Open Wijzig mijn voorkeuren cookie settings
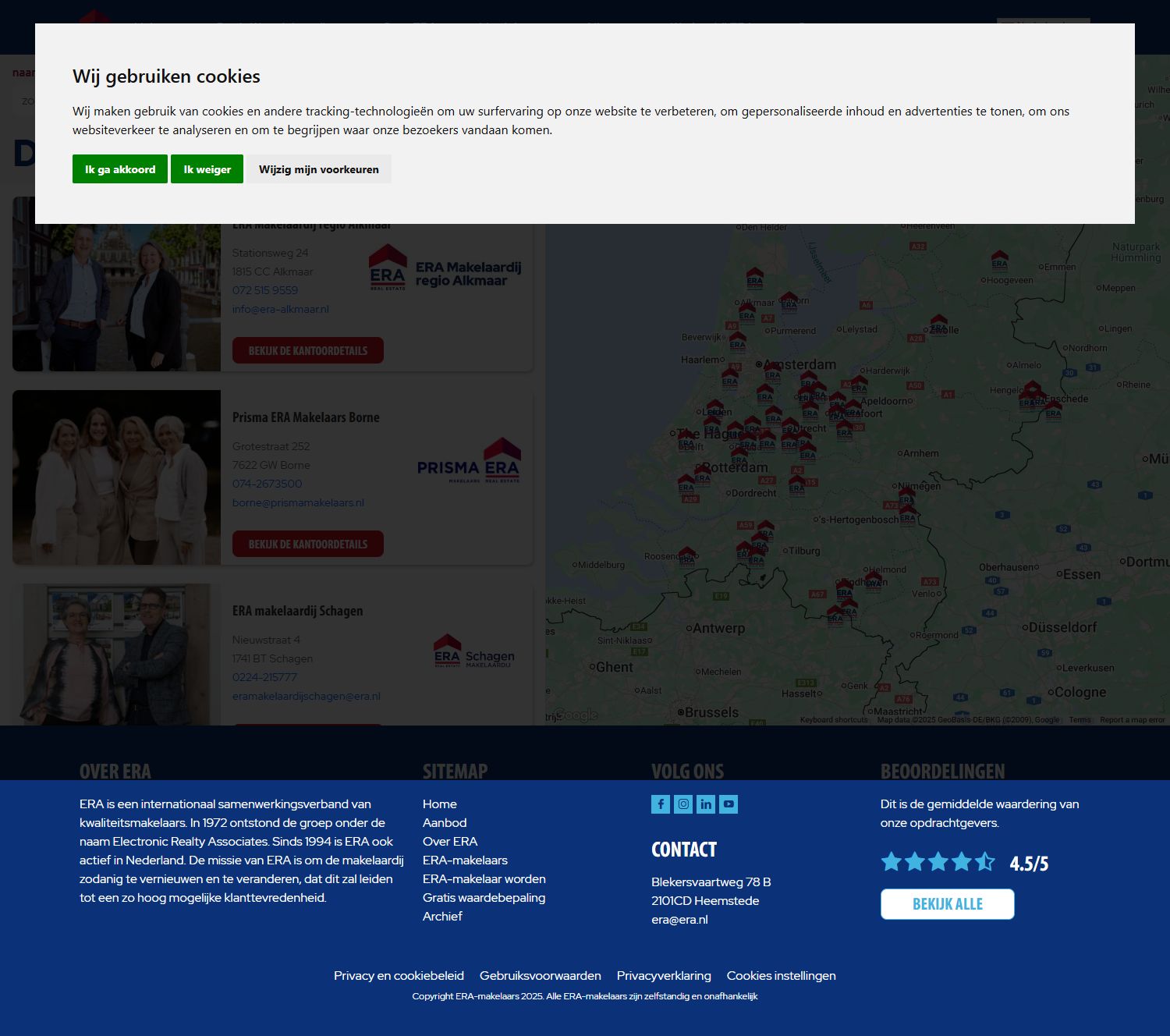Screen dimensions: 1170x1036 pos(319,169)
